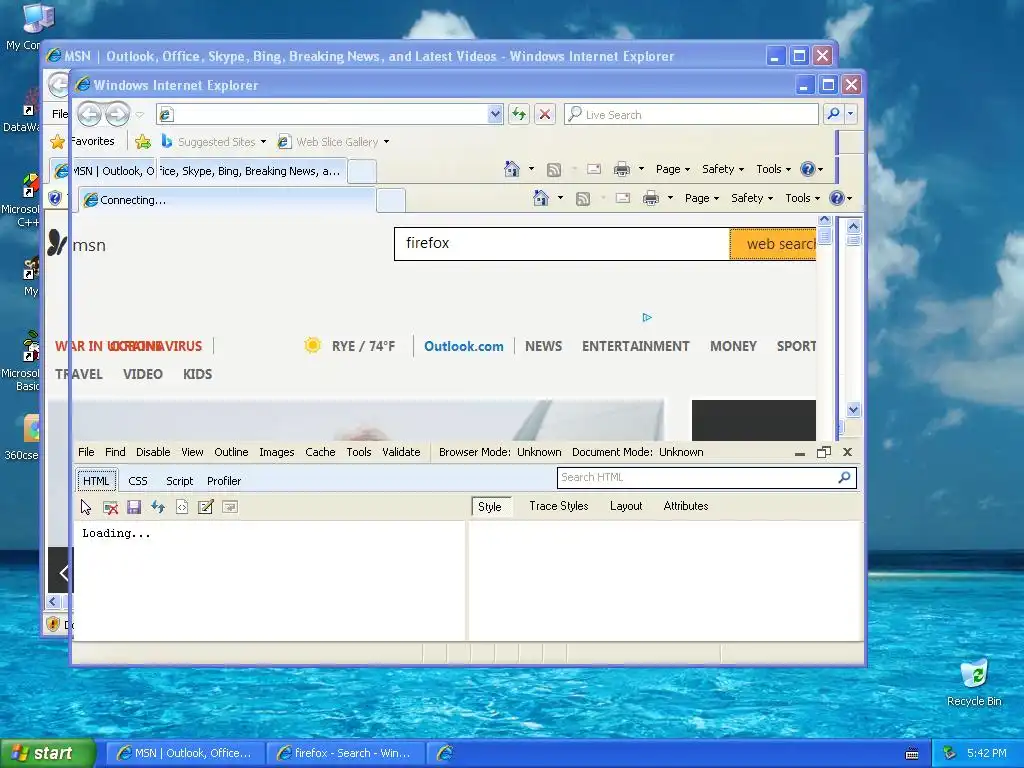Click the Feeds icon in the Connecting tab row
Image resolution: width=1024 pixels, height=768 pixels.
point(583,199)
